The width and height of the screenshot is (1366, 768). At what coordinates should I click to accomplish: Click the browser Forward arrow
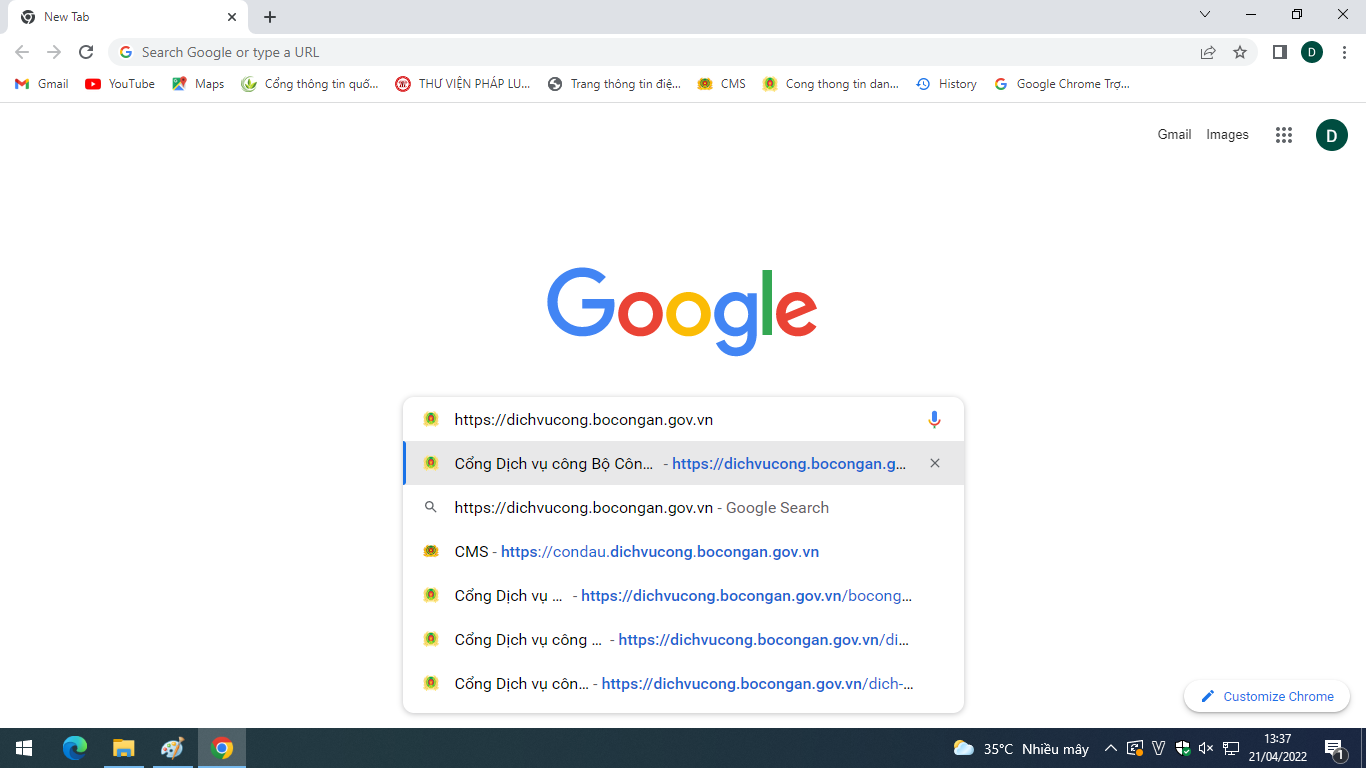(x=54, y=52)
